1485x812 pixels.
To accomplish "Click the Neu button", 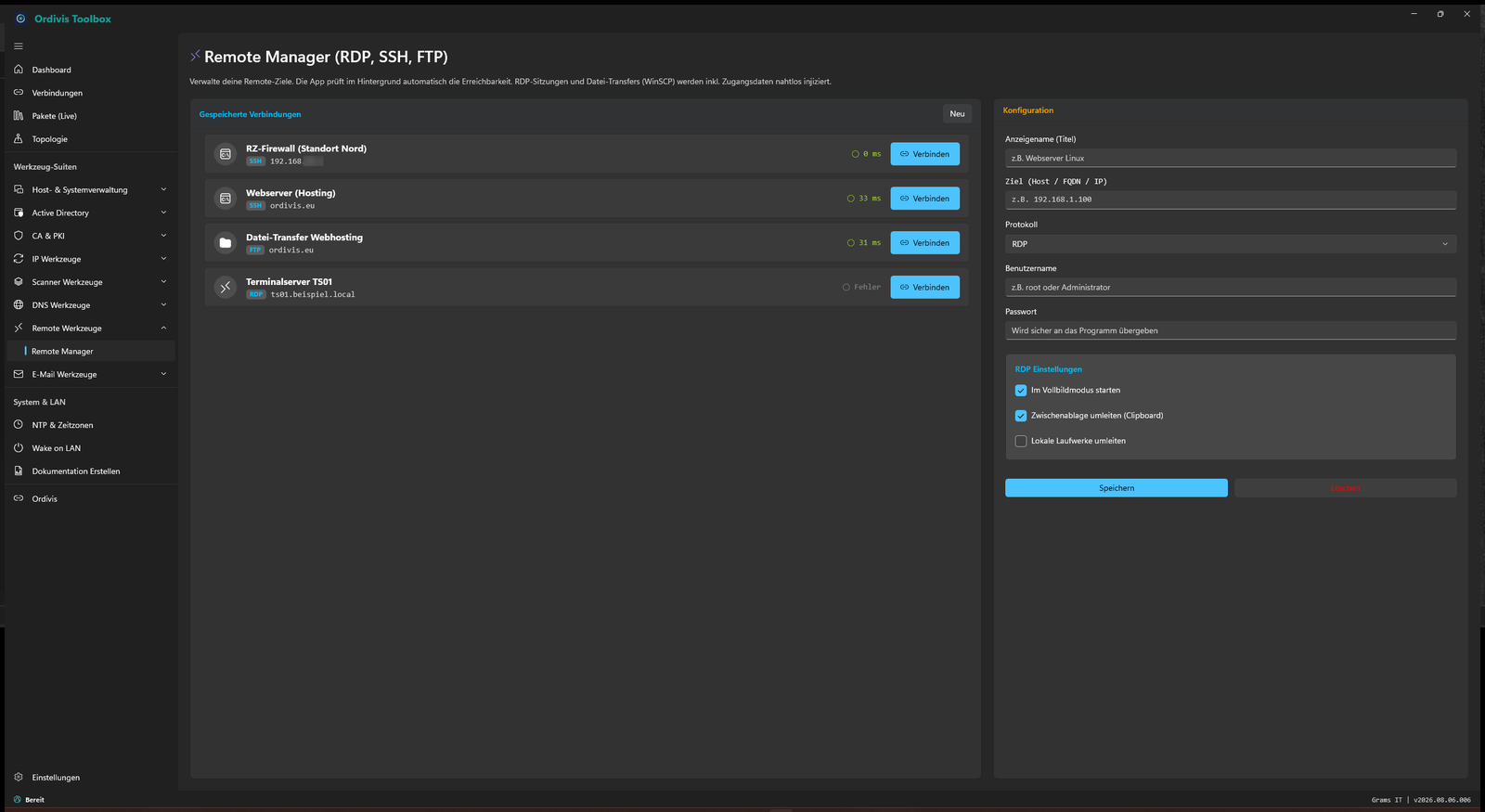I will pos(957,114).
